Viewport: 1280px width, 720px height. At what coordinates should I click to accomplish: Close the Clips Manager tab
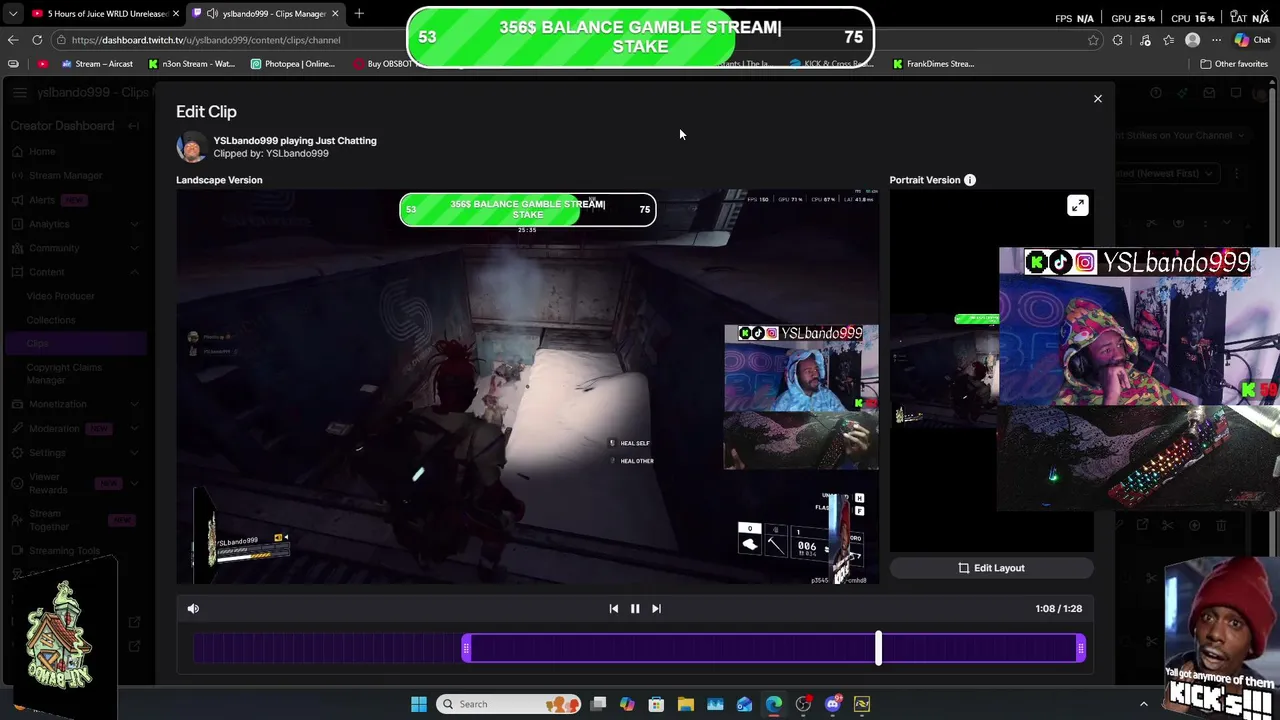pyautogui.click(x=335, y=13)
